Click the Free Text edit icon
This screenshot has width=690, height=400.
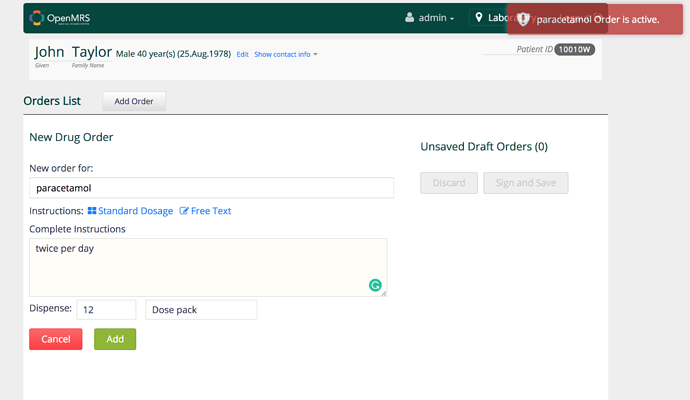(184, 211)
